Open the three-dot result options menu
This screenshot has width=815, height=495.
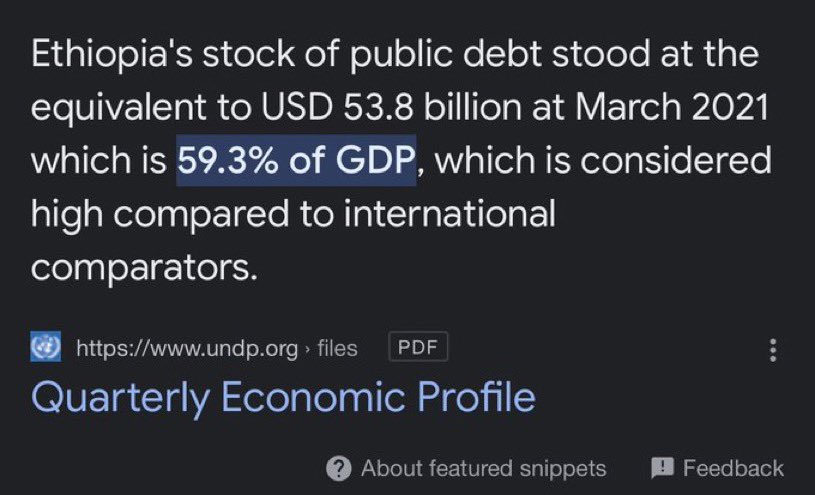point(773,350)
